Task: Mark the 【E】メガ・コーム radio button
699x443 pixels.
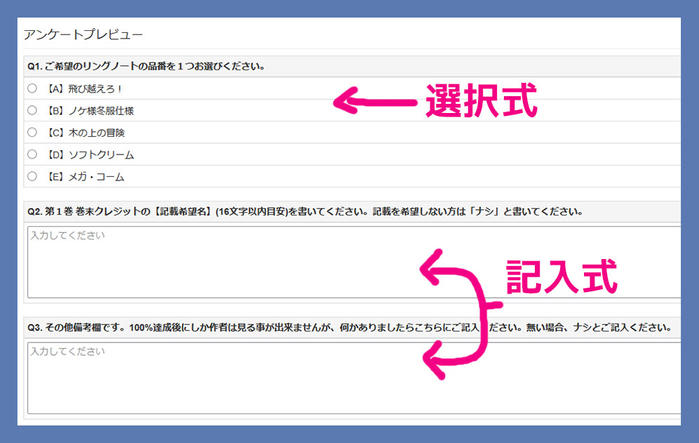Action: tap(32, 176)
